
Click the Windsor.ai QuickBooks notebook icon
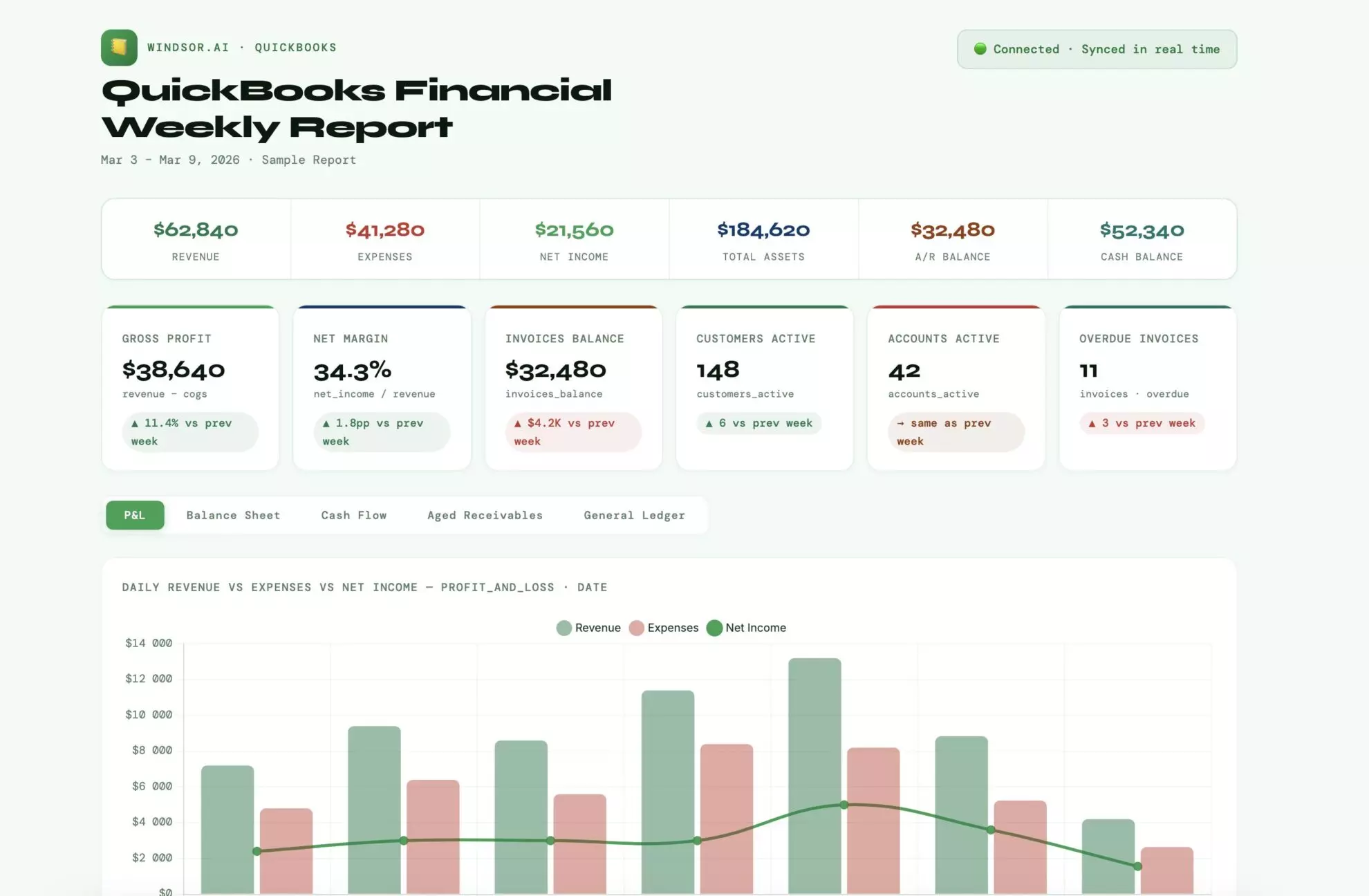point(119,48)
